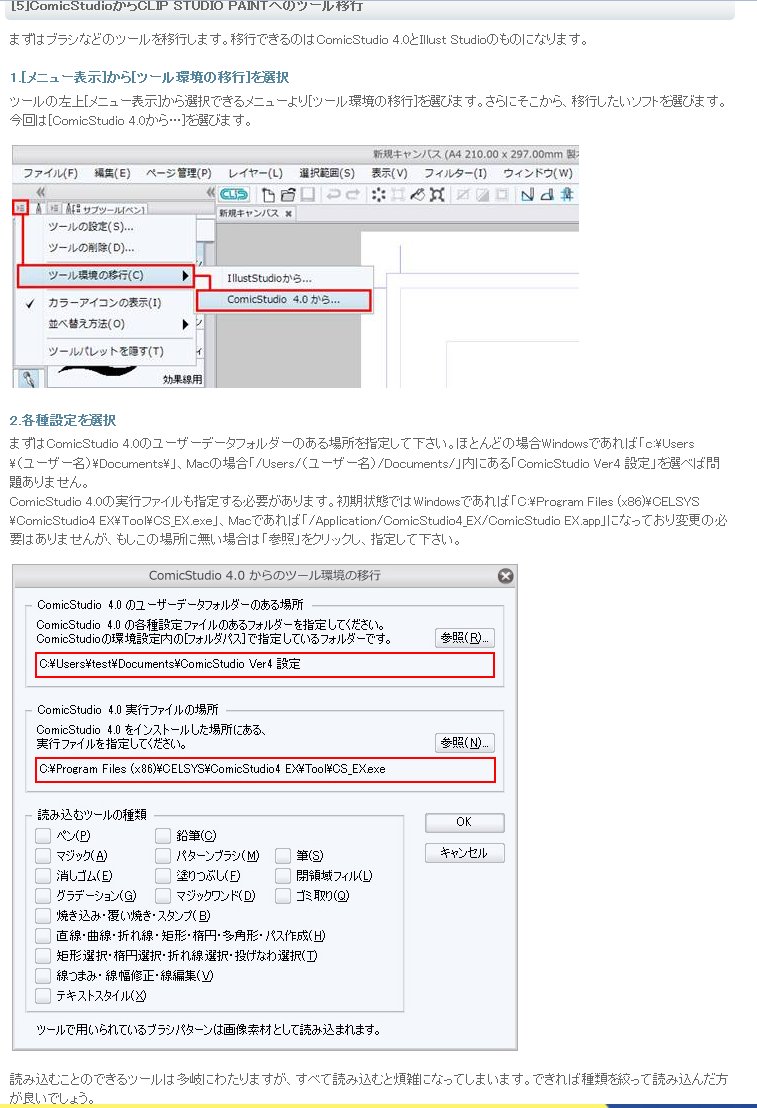Expand 並べ替え方法(O) submenu
The image size is (757, 1108).
(105, 324)
